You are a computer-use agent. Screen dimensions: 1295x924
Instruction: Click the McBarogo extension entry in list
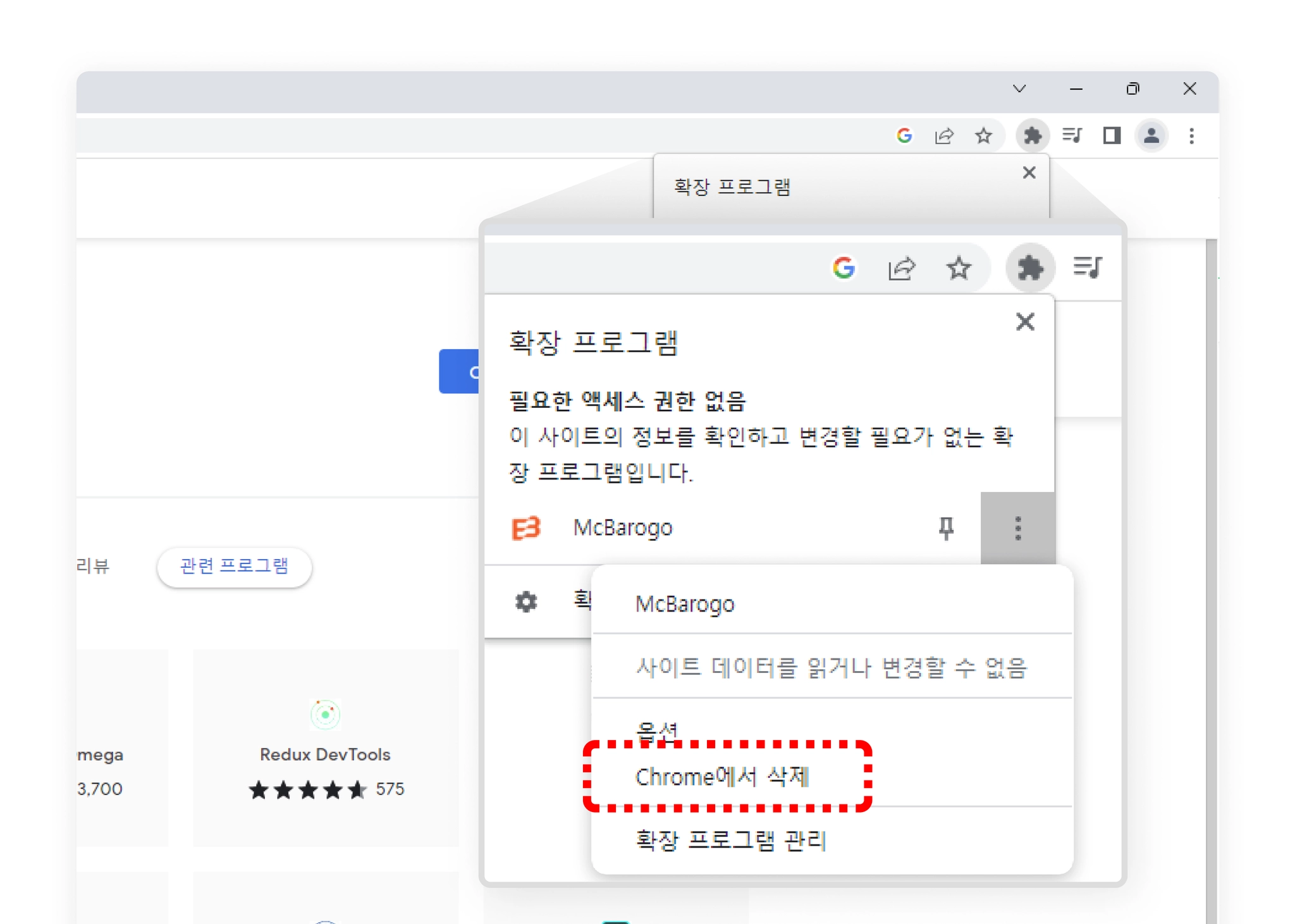coord(623,527)
